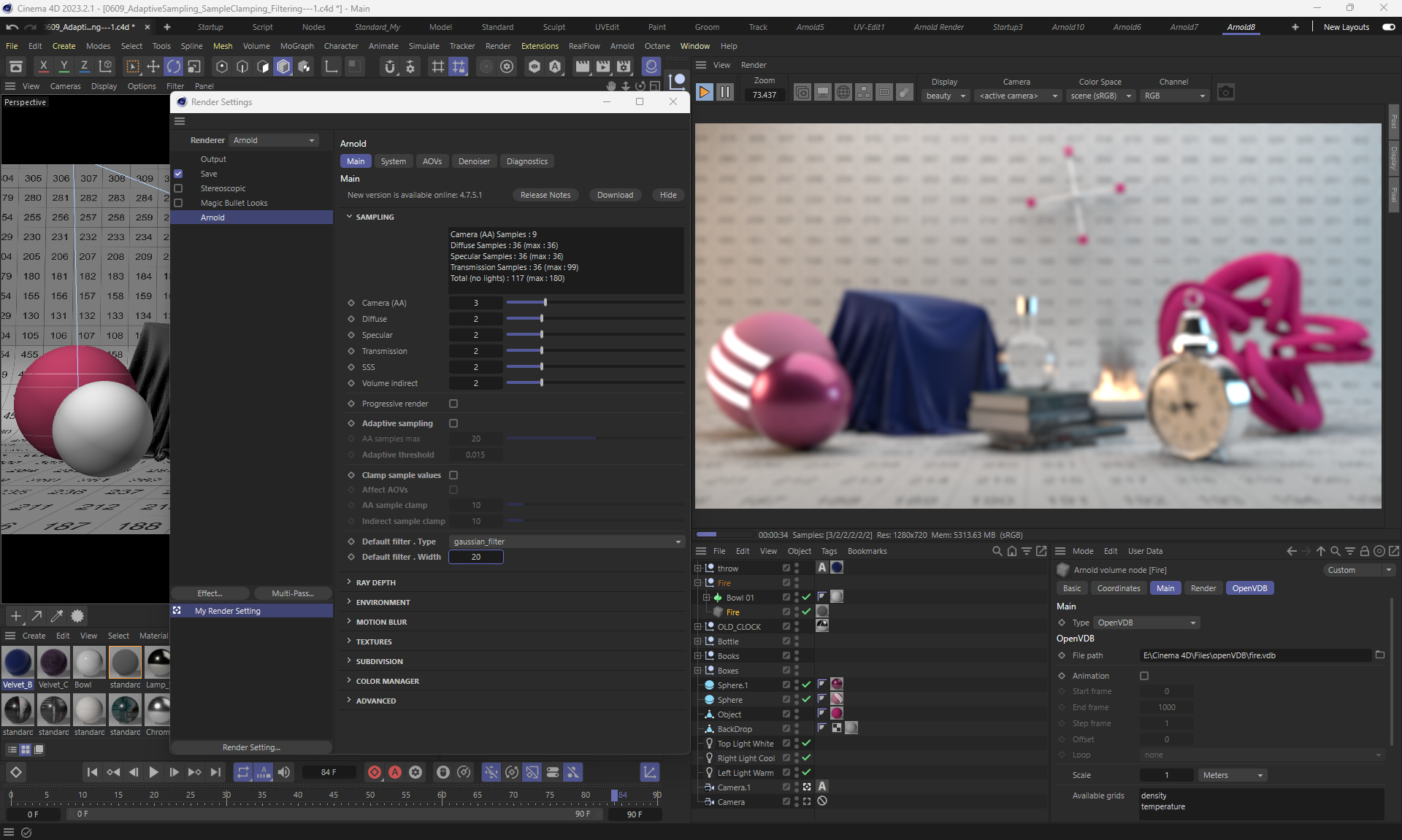The height and width of the screenshot is (840, 1402).
Task: Start the IPR render play button
Action: (704, 92)
